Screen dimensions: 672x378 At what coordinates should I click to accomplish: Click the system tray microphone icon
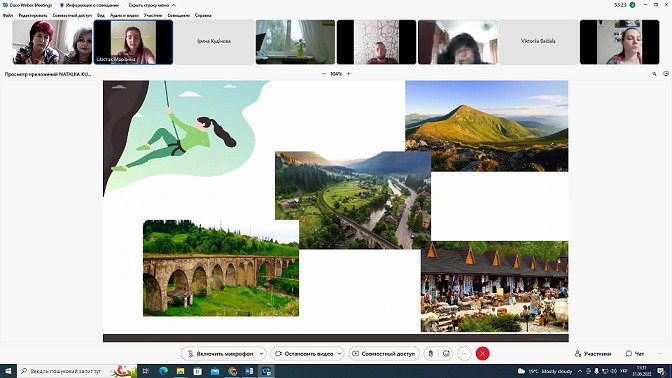tap(596, 371)
